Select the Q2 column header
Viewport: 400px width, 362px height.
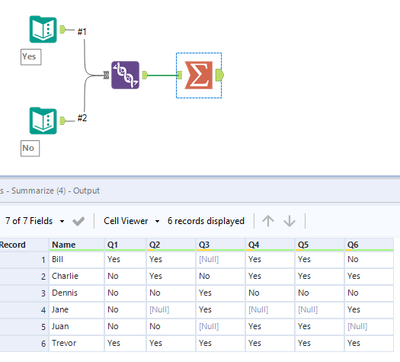point(171,245)
